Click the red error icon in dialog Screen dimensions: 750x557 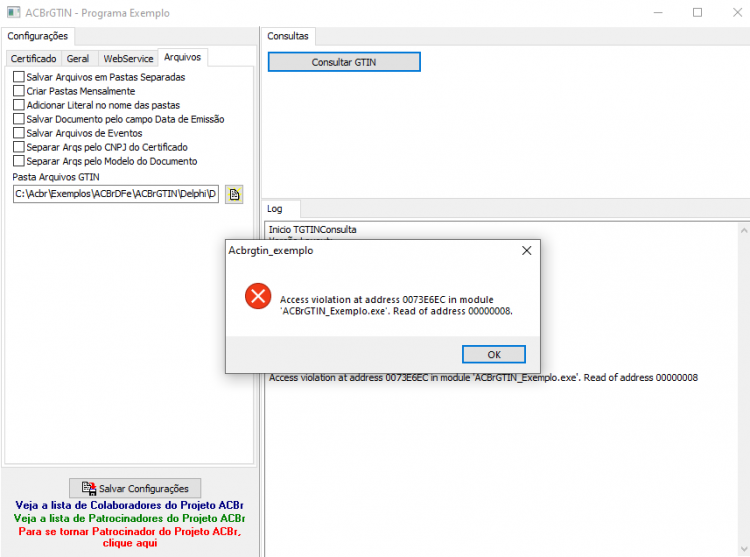coord(258,296)
